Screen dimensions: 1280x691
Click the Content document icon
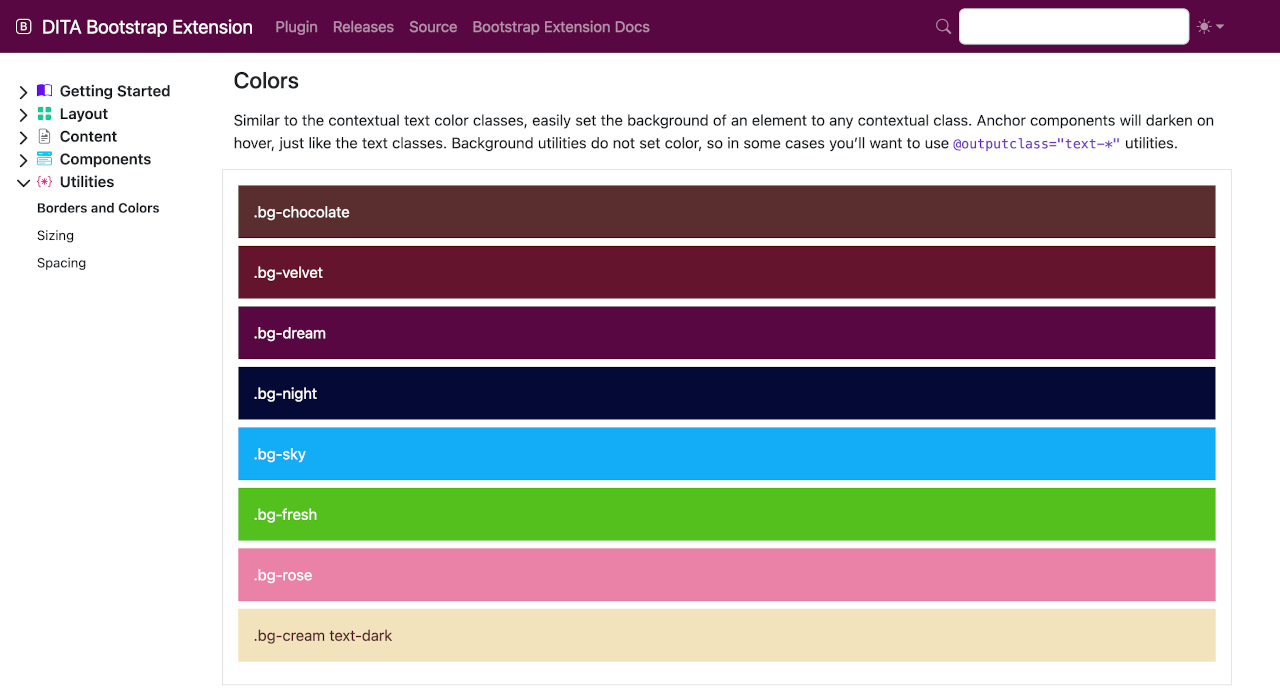44,136
